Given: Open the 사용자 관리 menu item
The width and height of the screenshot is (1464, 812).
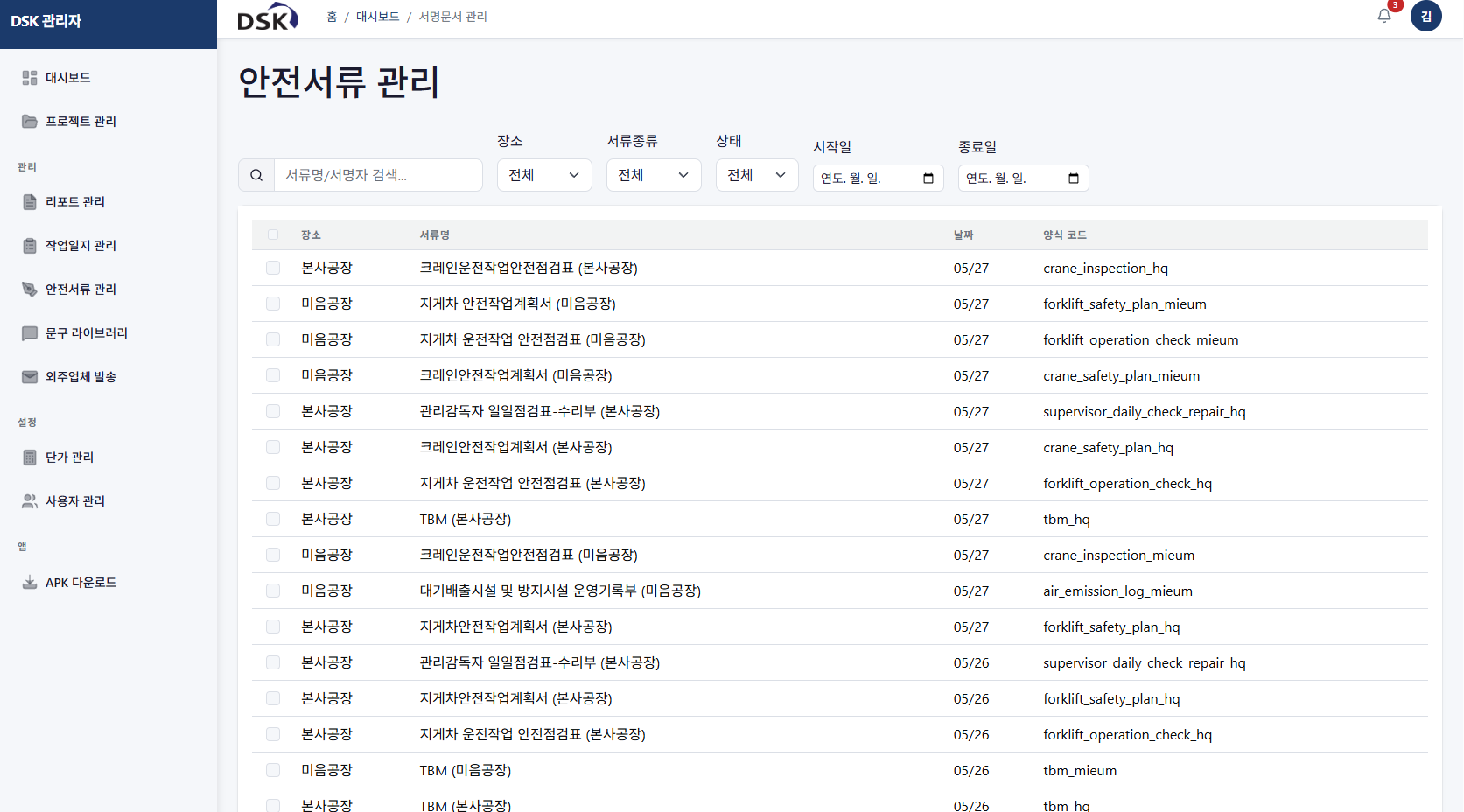Looking at the screenshot, I should [x=75, y=501].
